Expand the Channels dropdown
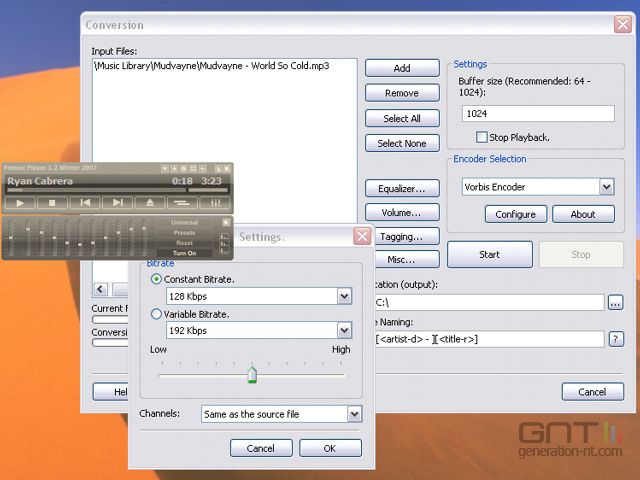The height and width of the screenshot is (480, 640). click(x=354, y=414)
